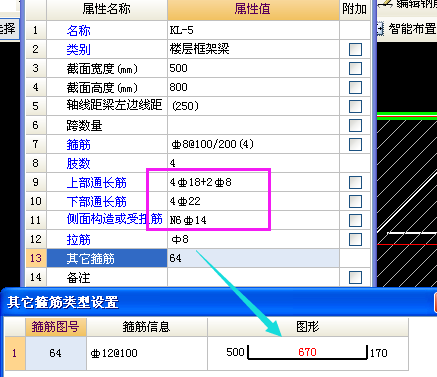Tick the 附加 checkbox for 下部通长筋 row
Viewport: 437px width, 377px height.
[355, 201]
